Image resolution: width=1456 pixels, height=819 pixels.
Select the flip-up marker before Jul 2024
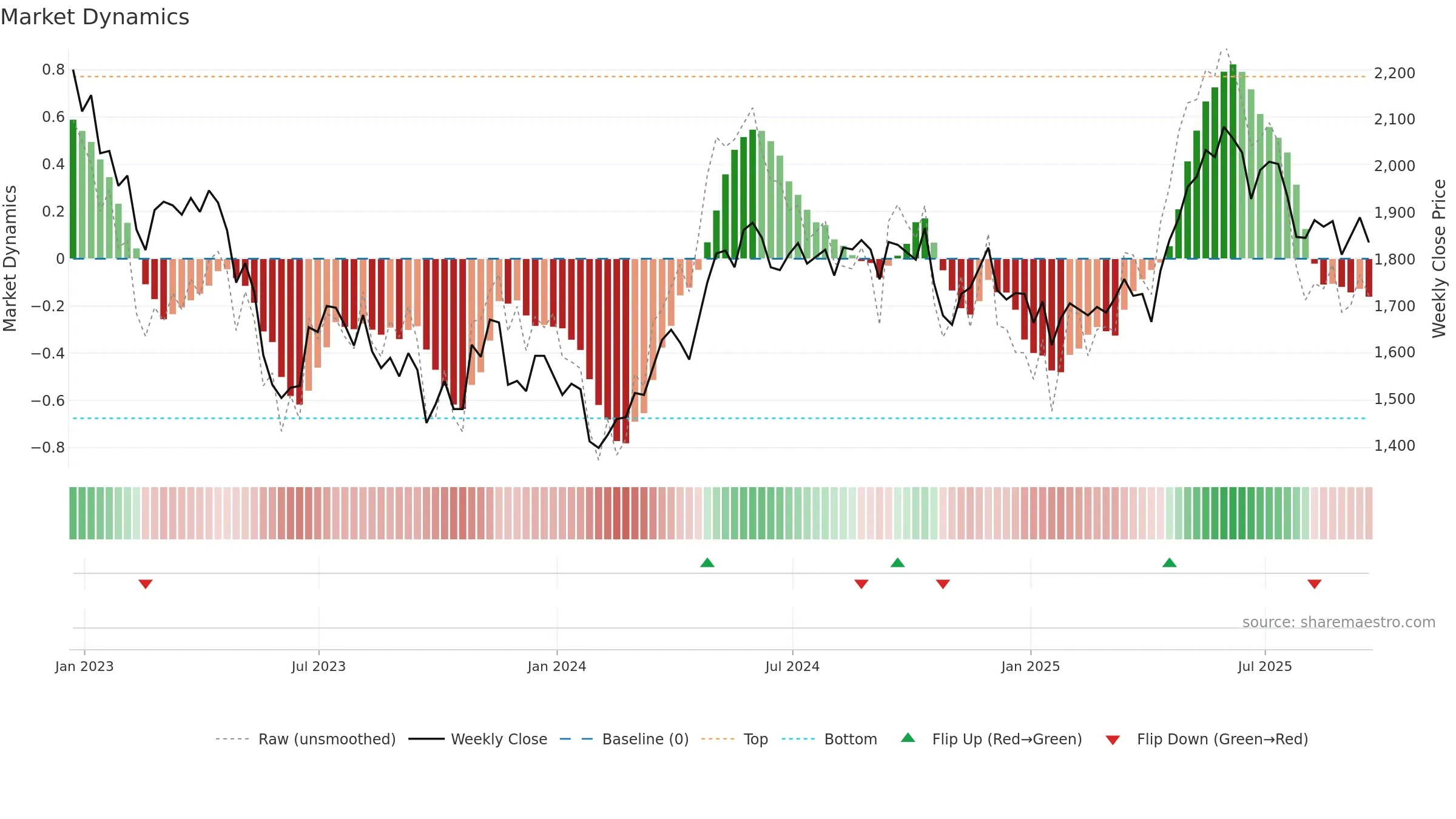coord(707,562)
